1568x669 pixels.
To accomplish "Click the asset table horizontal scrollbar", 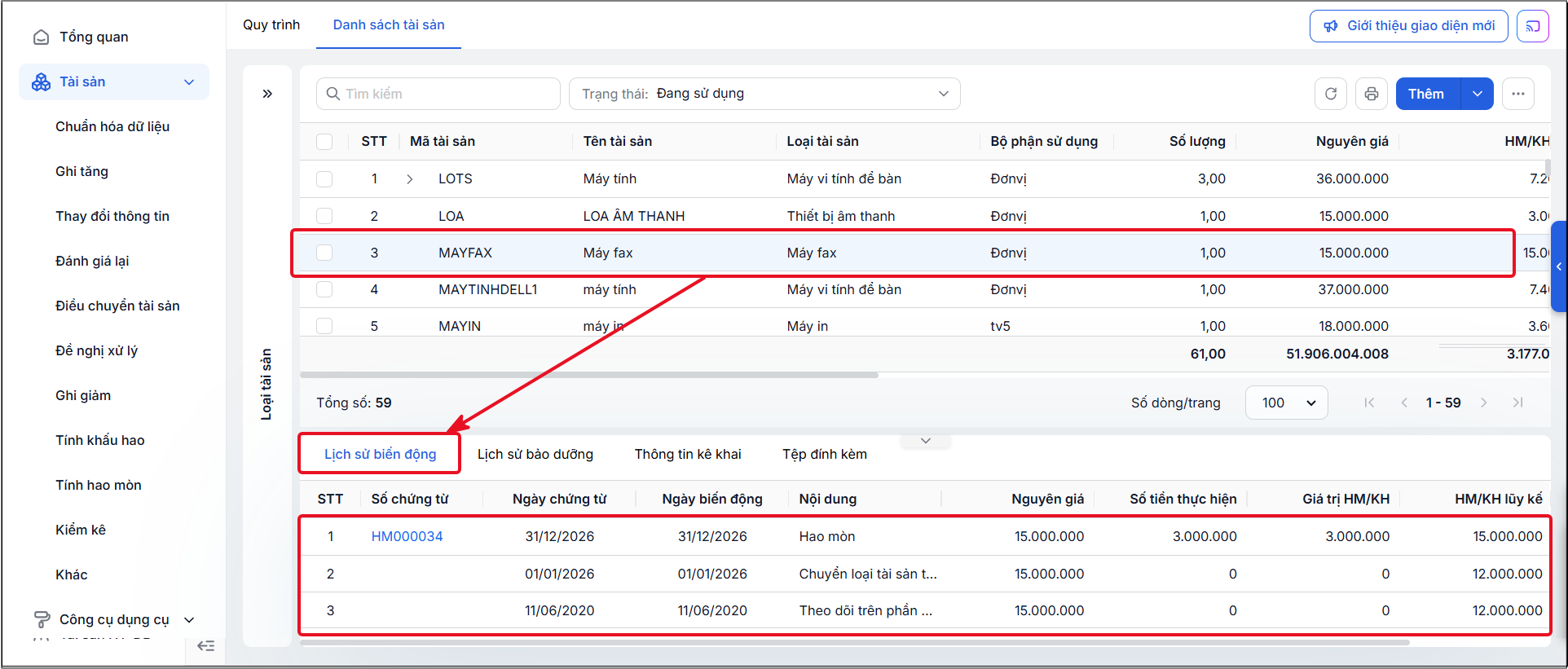I will 589,375.
